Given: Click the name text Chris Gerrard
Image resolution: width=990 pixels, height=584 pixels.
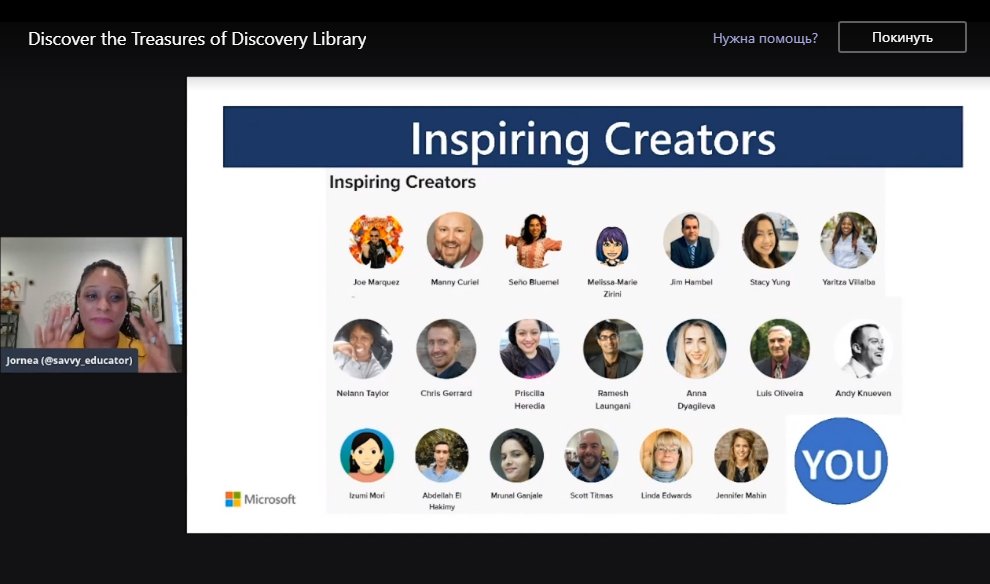Looking at the screenshot, I should pos(446,393).
